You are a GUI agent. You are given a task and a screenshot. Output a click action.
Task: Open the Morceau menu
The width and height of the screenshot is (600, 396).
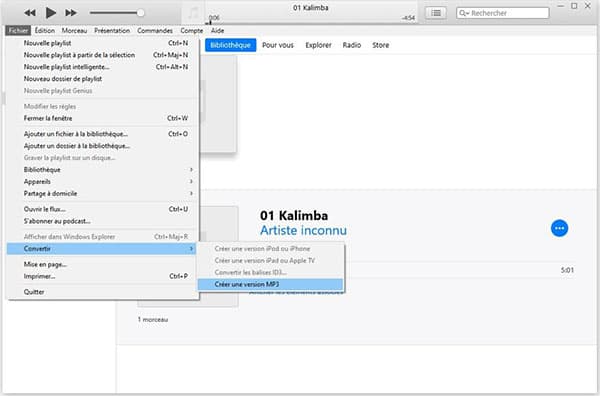pos(74,31)
